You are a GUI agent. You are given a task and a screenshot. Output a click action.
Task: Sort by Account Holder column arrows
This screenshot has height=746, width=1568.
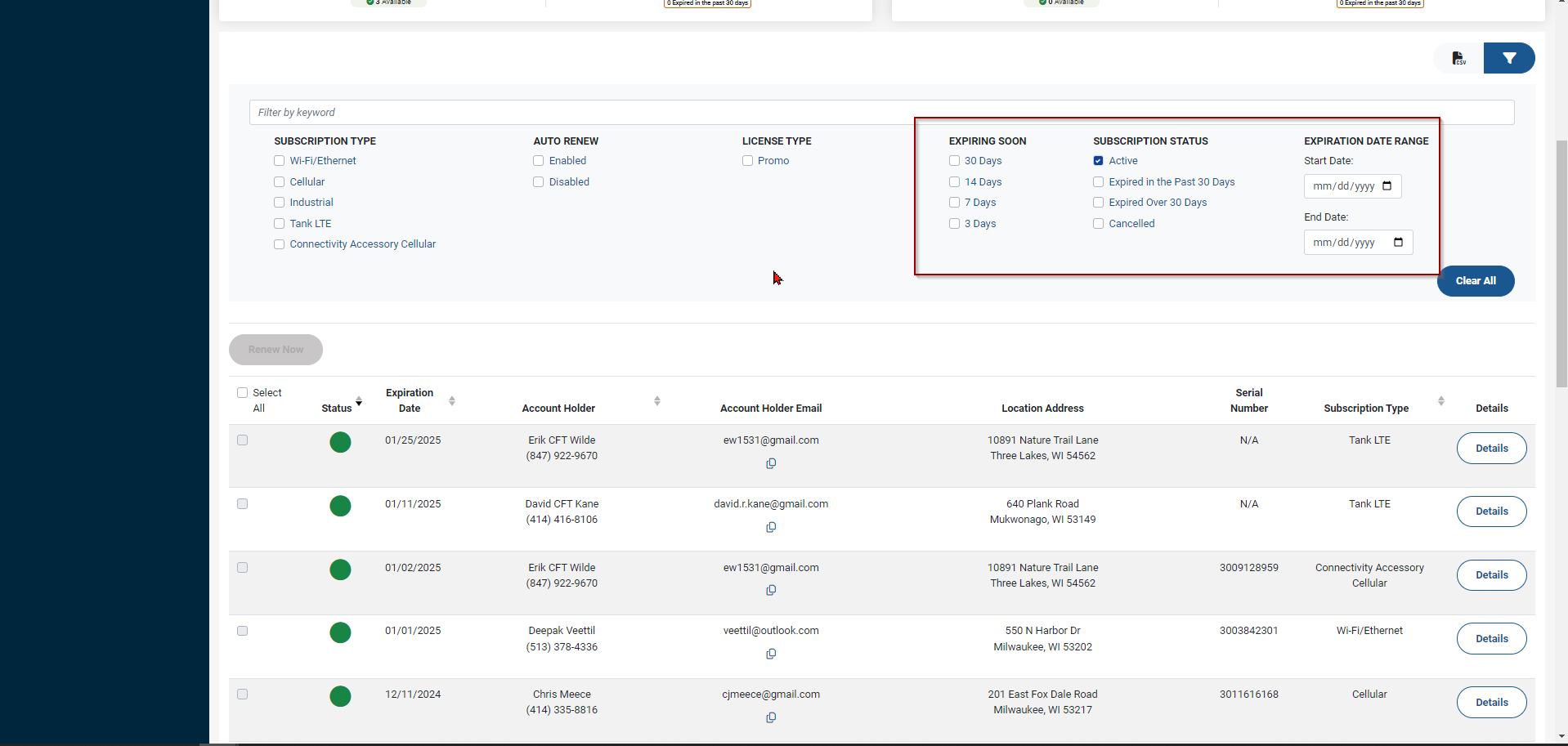[657, 400]
